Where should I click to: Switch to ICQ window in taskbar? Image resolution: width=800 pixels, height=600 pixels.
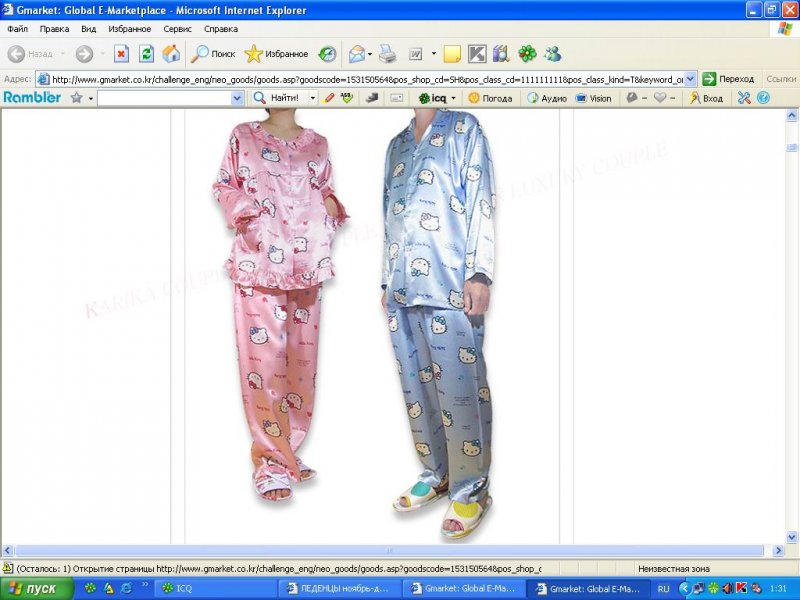[215, 588]
